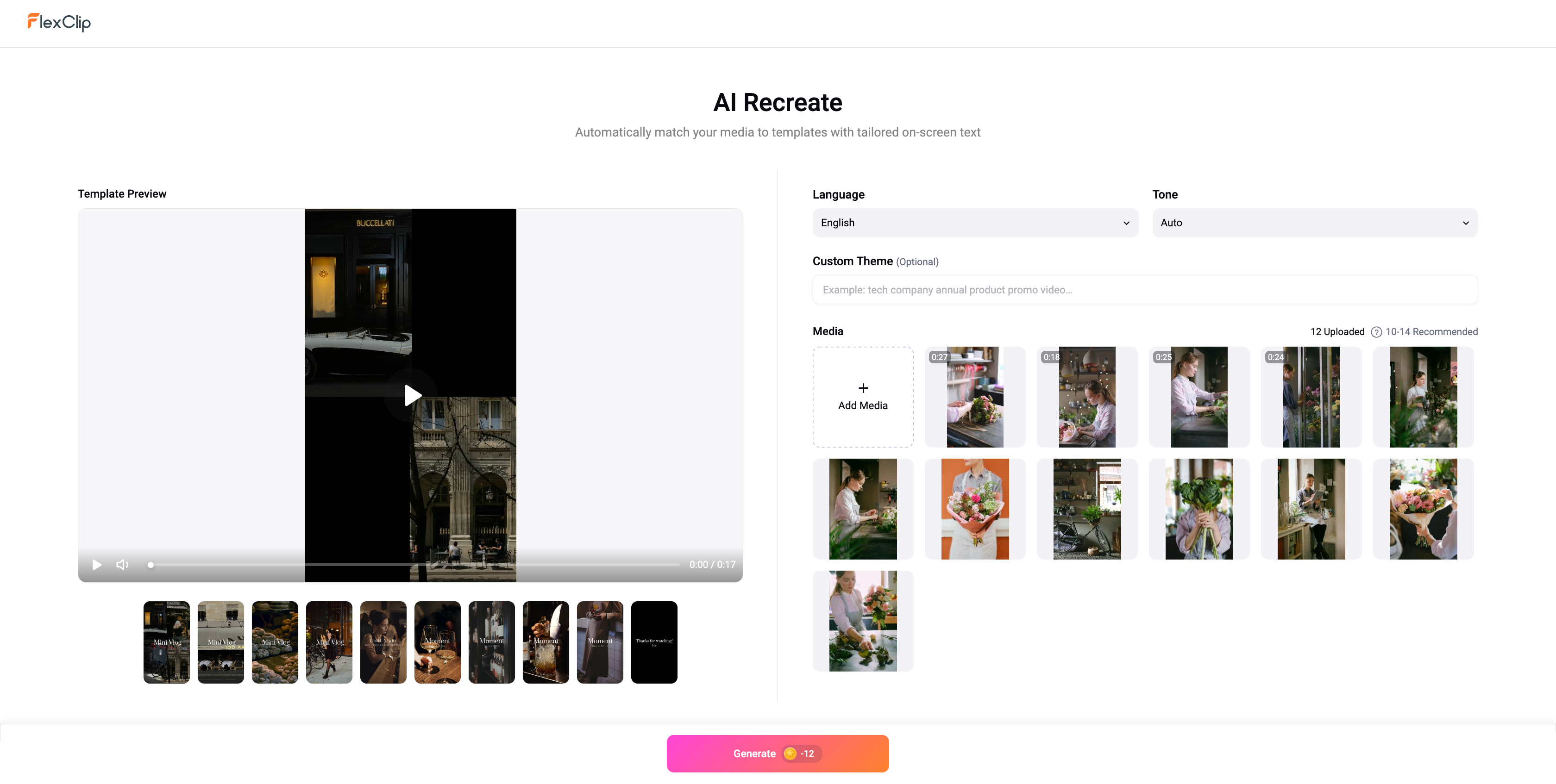
Task: Open the Thanks for watching scene thumbnail
Action: pyautogui.click(x=653, y=641)
